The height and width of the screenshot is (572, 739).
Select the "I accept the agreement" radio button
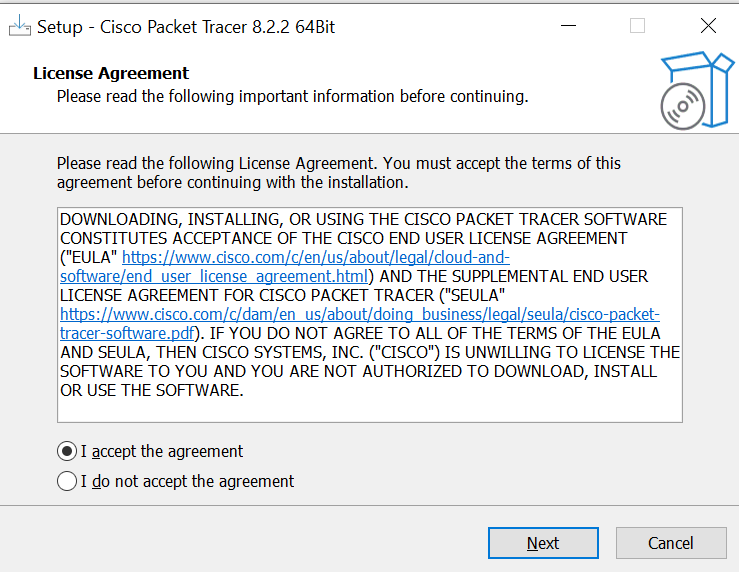coord(67,451)
